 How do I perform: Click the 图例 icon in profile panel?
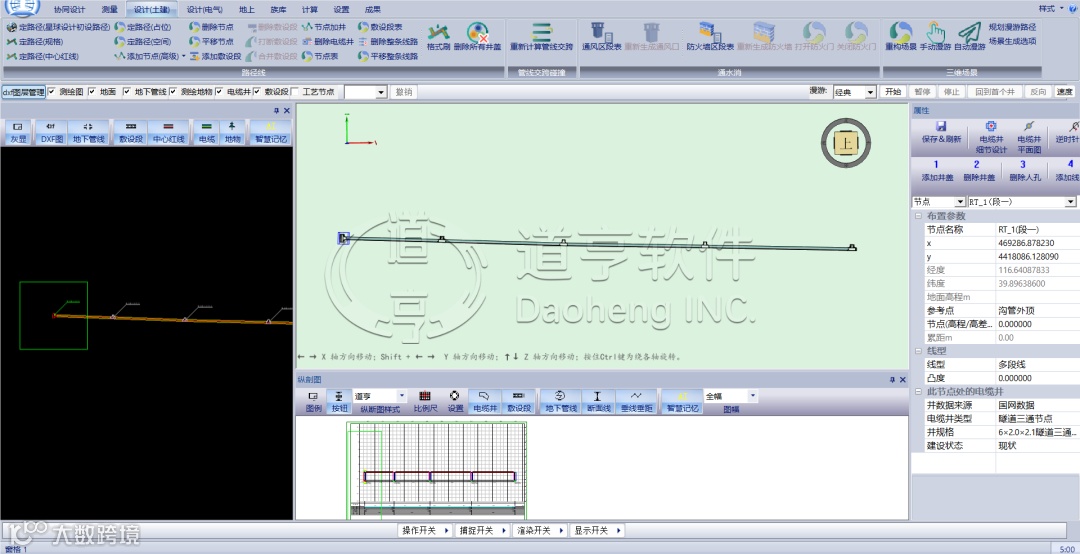[313, 402]
